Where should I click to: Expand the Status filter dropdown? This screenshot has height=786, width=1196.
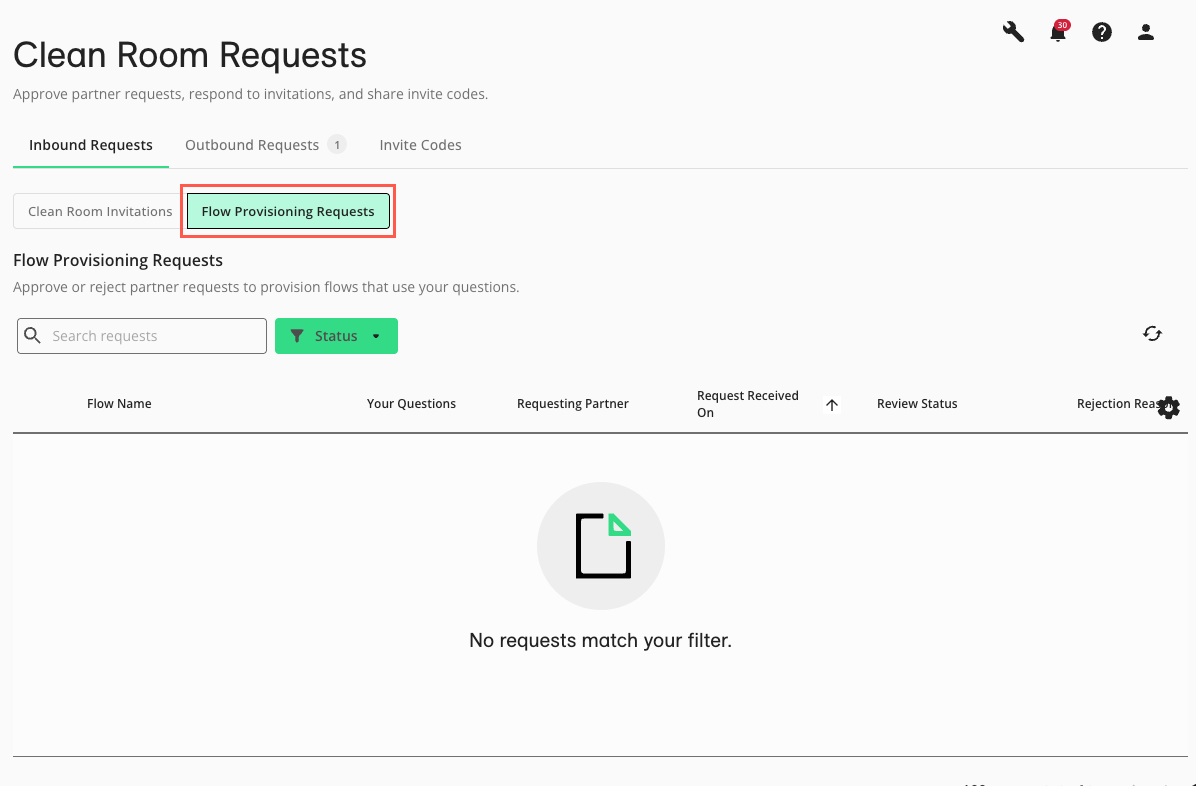336,336
